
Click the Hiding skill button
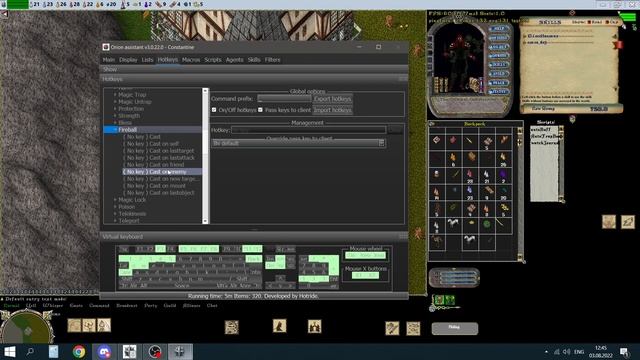tap(455, 328)
